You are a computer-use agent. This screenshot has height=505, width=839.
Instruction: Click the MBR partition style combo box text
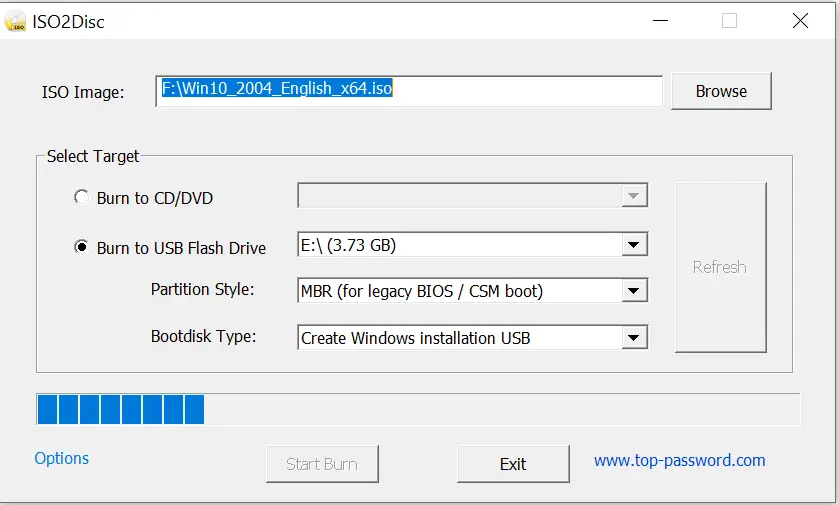(422, 291)
